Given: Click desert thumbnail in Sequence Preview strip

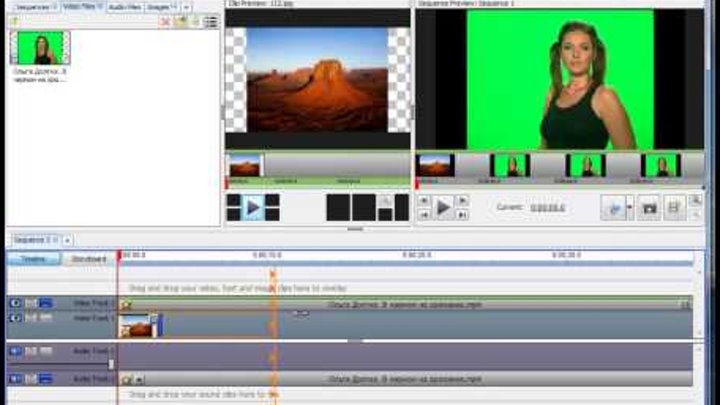Looking at the screenshot, I should pos(435,166).
